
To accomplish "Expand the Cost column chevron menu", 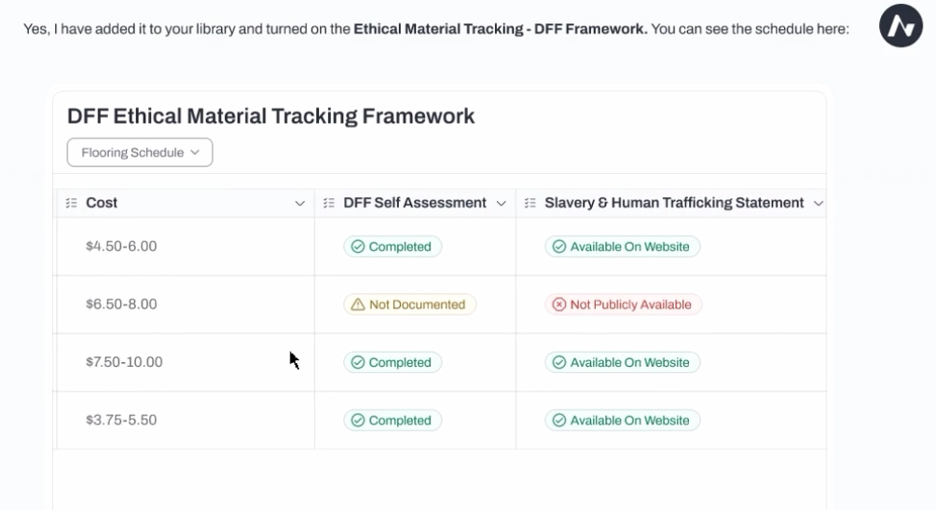I will (x=300, y=204).
